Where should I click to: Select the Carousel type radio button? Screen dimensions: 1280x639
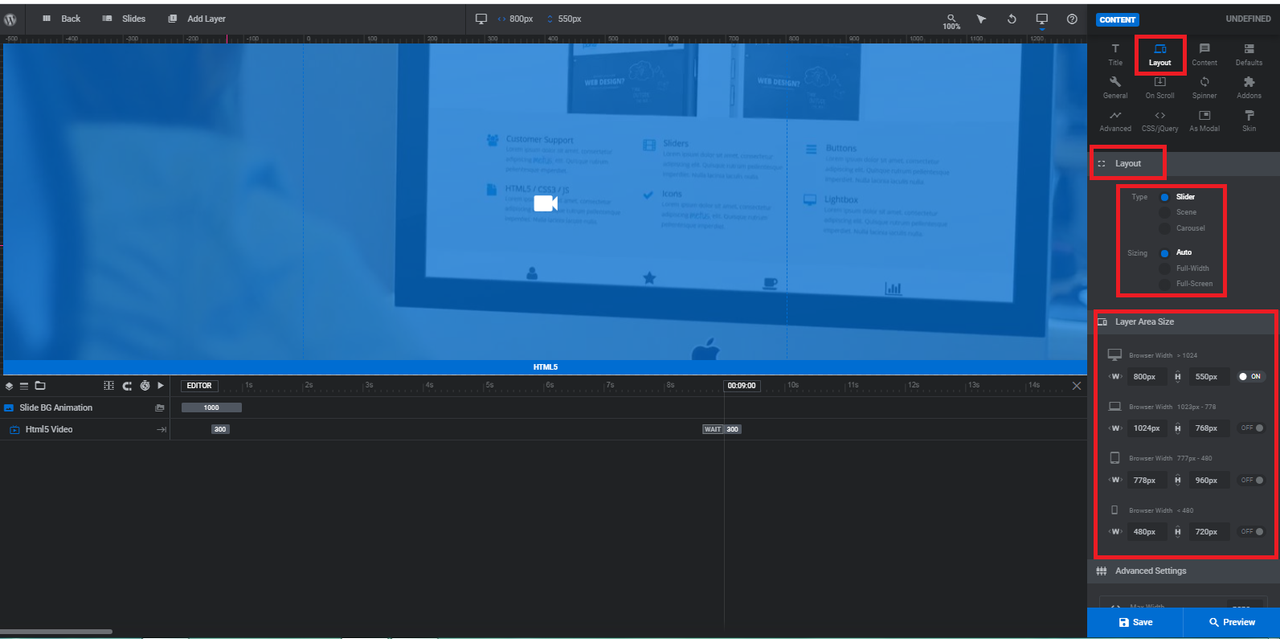pos(1164,229)
